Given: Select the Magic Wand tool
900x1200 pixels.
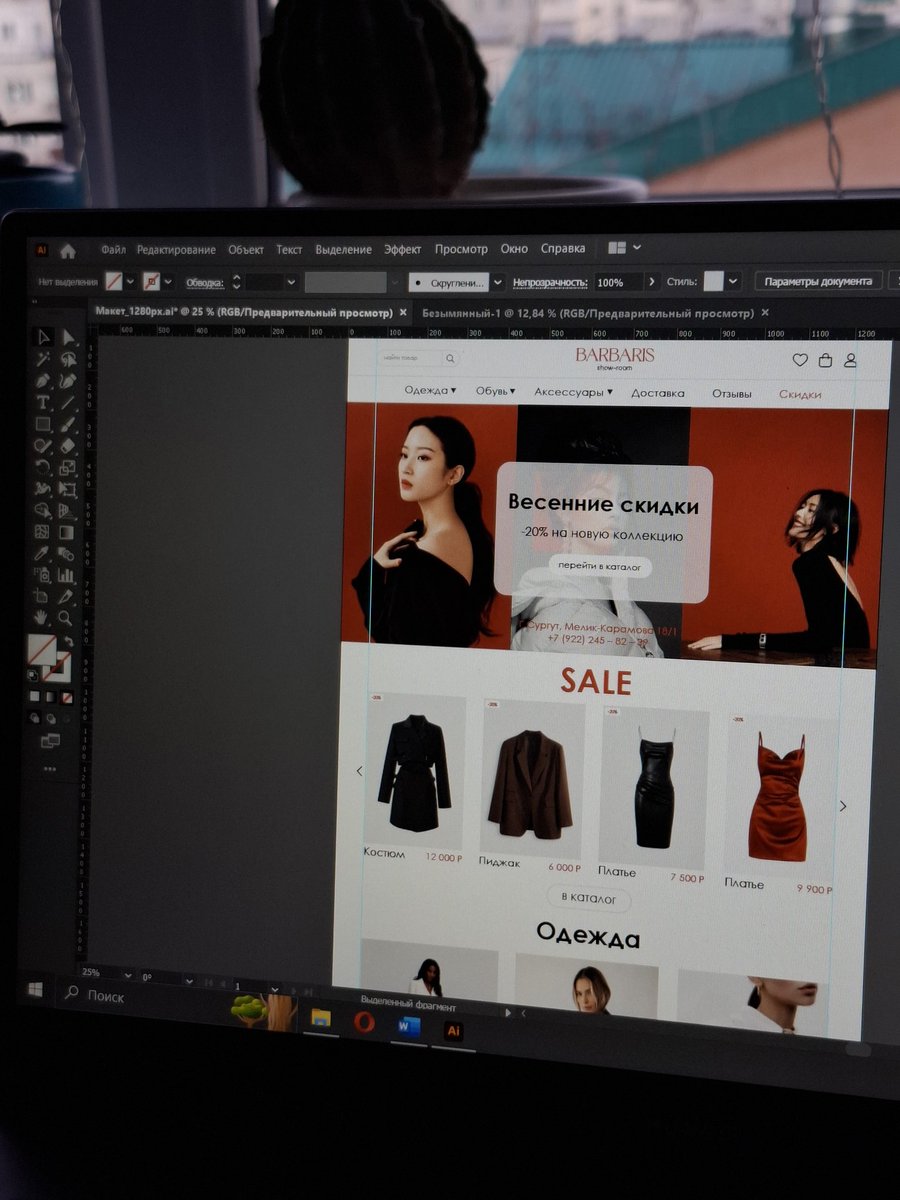Looking at the screenshot, I should coord(43,359).
